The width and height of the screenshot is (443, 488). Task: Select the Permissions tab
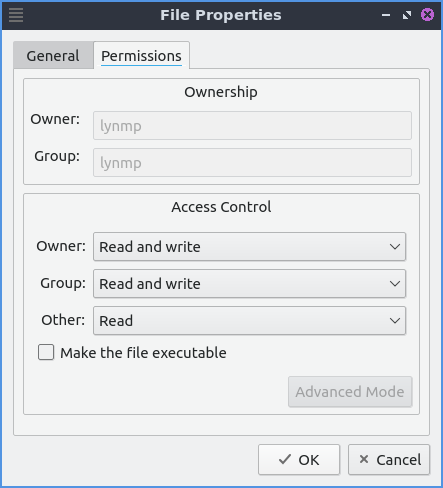click(141, 56)
